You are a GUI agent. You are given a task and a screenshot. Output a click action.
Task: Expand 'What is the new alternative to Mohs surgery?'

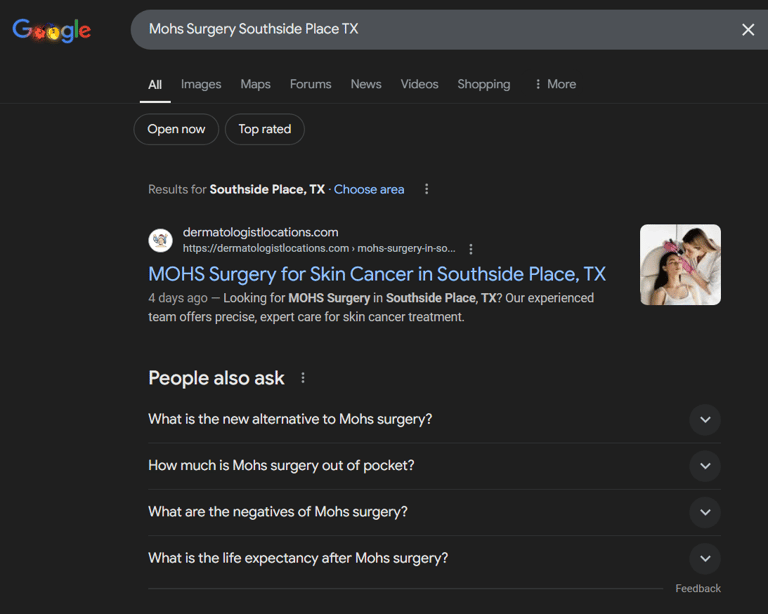[x=705, y=420]
